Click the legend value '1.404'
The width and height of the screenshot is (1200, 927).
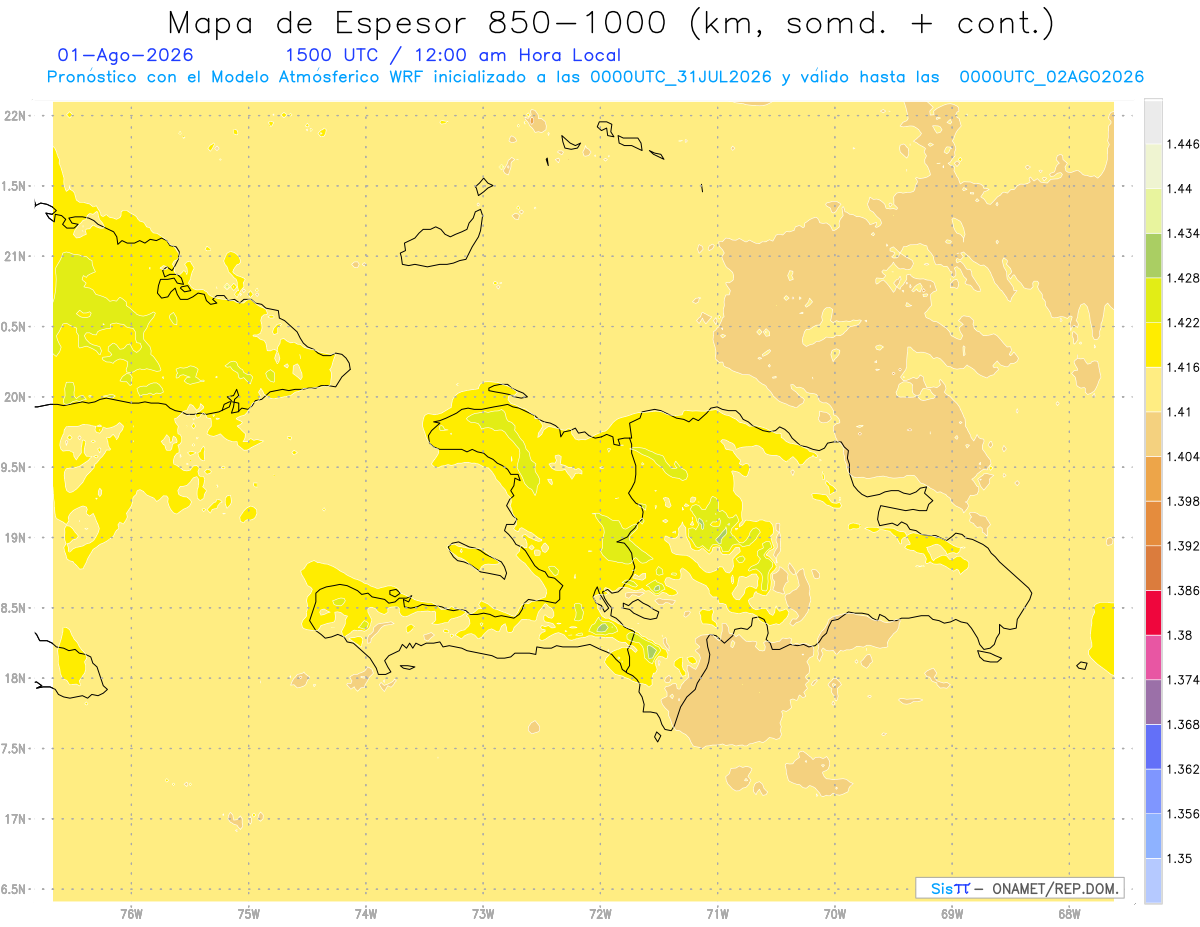(1182, 456)
